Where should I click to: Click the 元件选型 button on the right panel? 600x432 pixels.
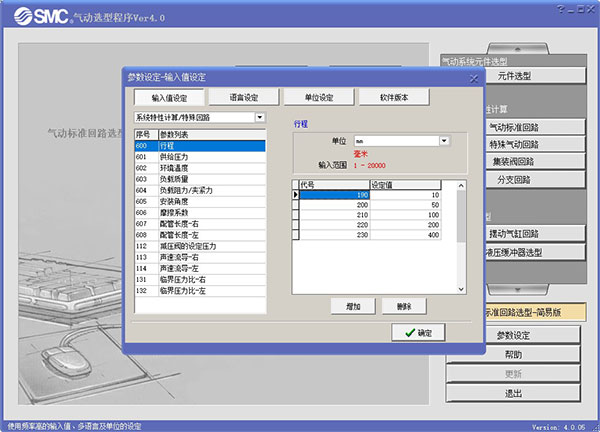tap(513, 76)
